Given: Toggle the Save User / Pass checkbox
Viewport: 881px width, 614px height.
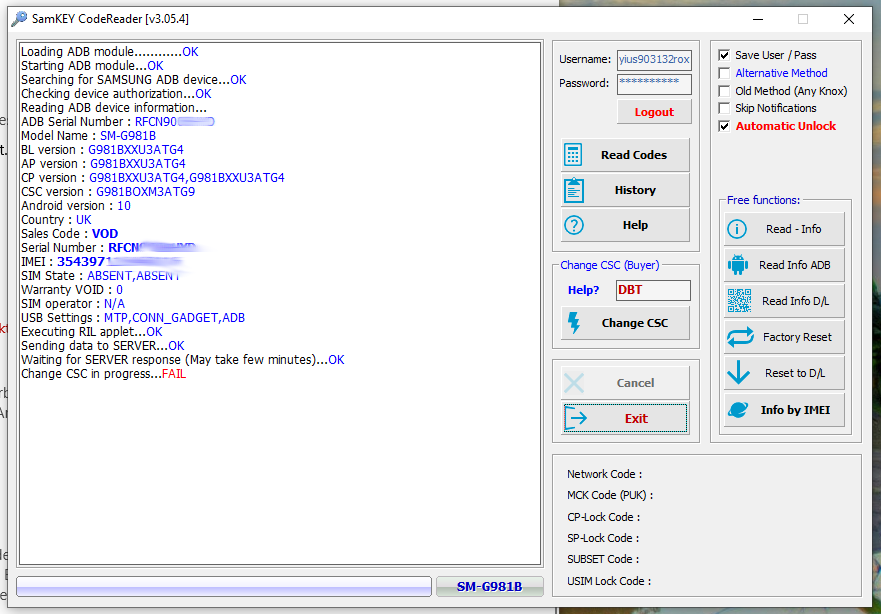Looking at the screenshot, I should pos(724,55).
